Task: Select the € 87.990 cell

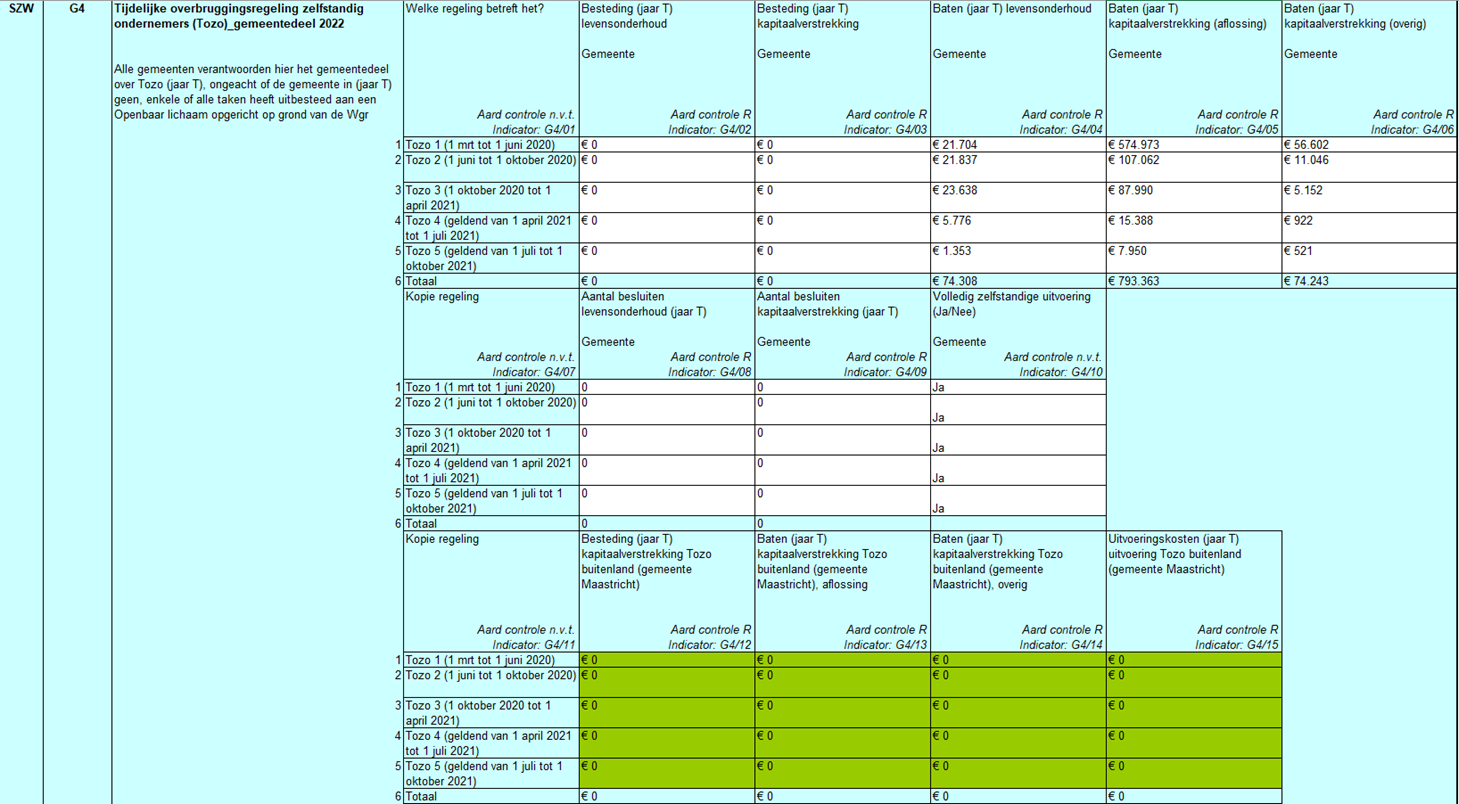Action: pos(1194,197)
